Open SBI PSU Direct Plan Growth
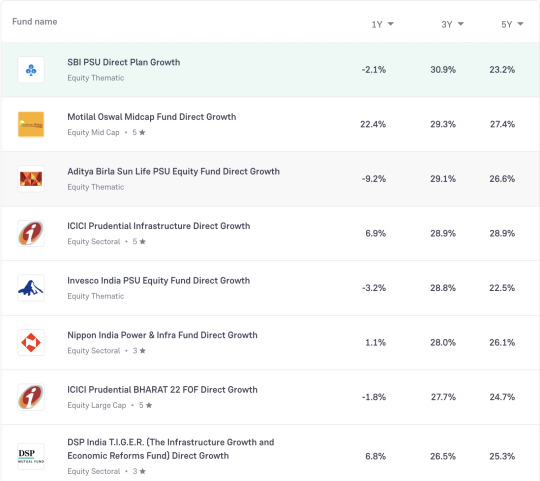The width and height of the screenshot is (540, 481). [x=124, y=62]
